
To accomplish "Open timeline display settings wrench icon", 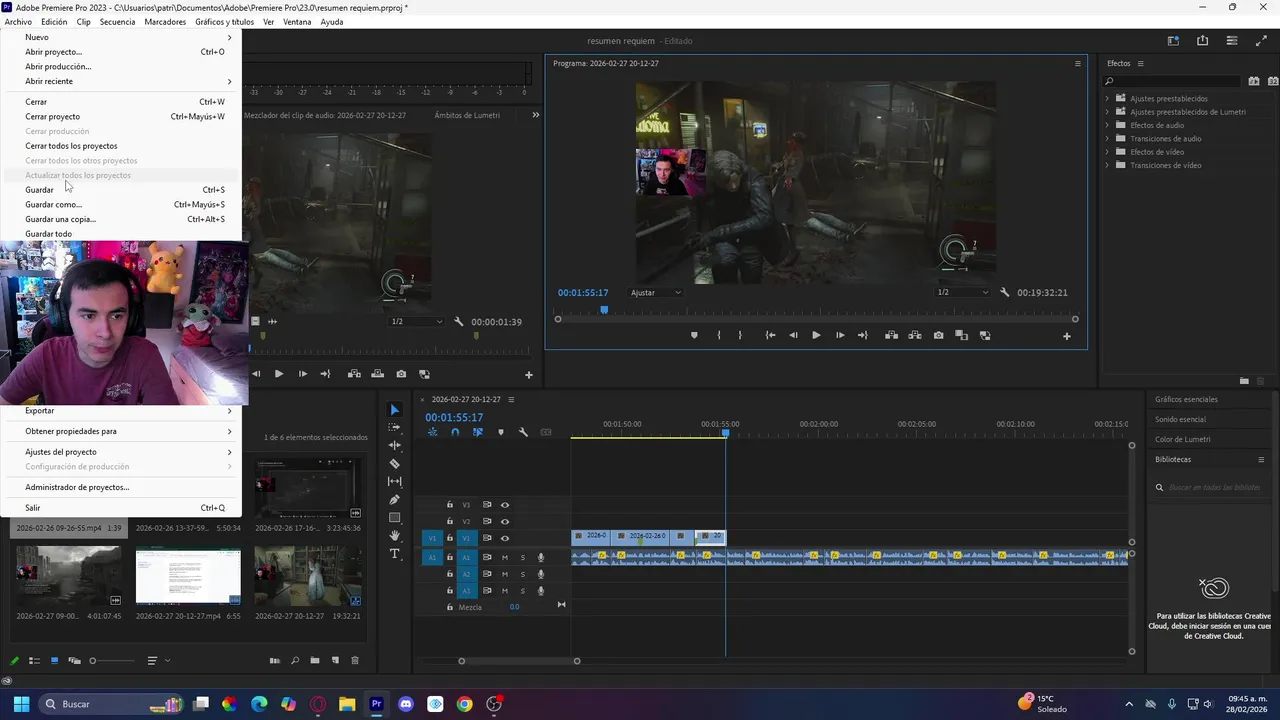I will point(523,432).
